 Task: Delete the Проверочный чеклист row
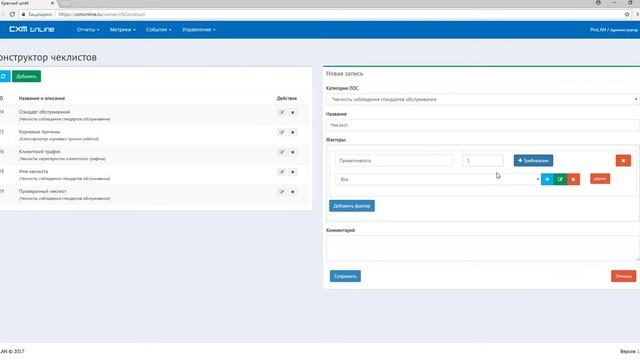pos(293,191)
